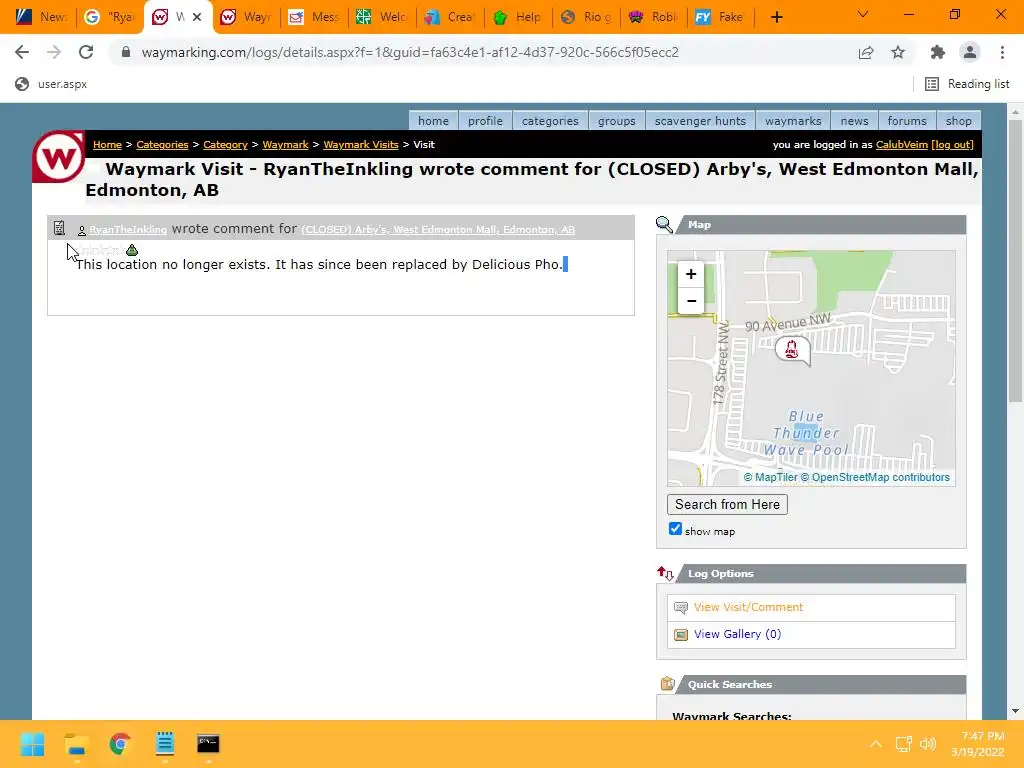Viewport: 1024px width, 768px height.
Task: Close the active Waymarking tab
Action: coord(197,17)
